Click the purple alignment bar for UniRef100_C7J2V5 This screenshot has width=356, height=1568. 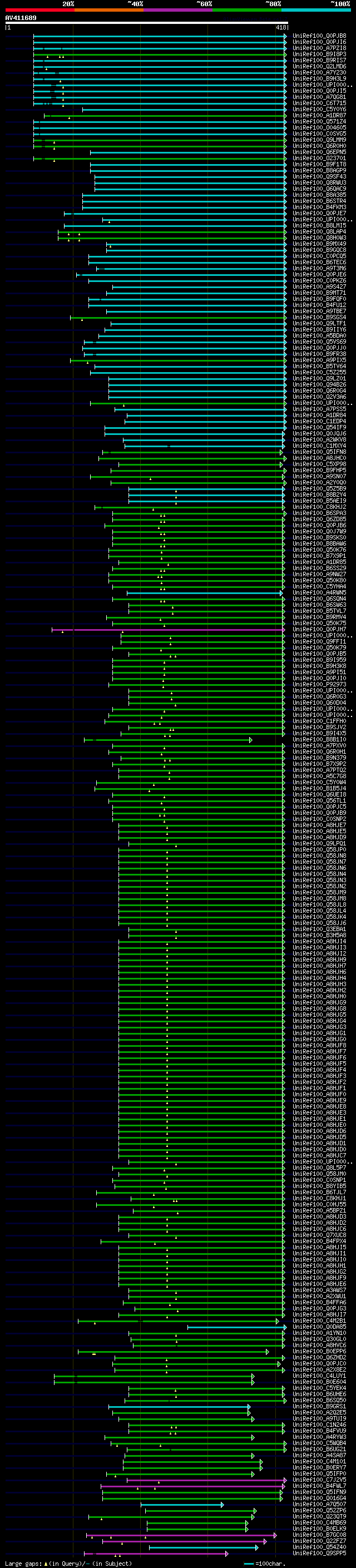coord(206,1480)
